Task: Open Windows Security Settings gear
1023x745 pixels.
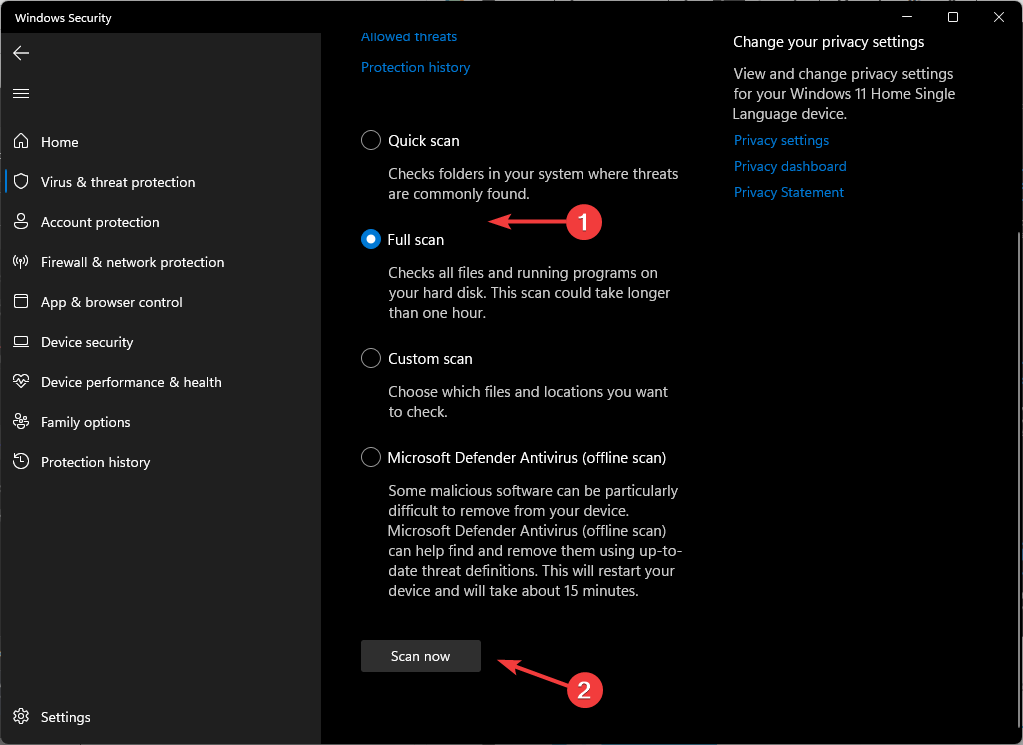Action: [x=20, y=717]
